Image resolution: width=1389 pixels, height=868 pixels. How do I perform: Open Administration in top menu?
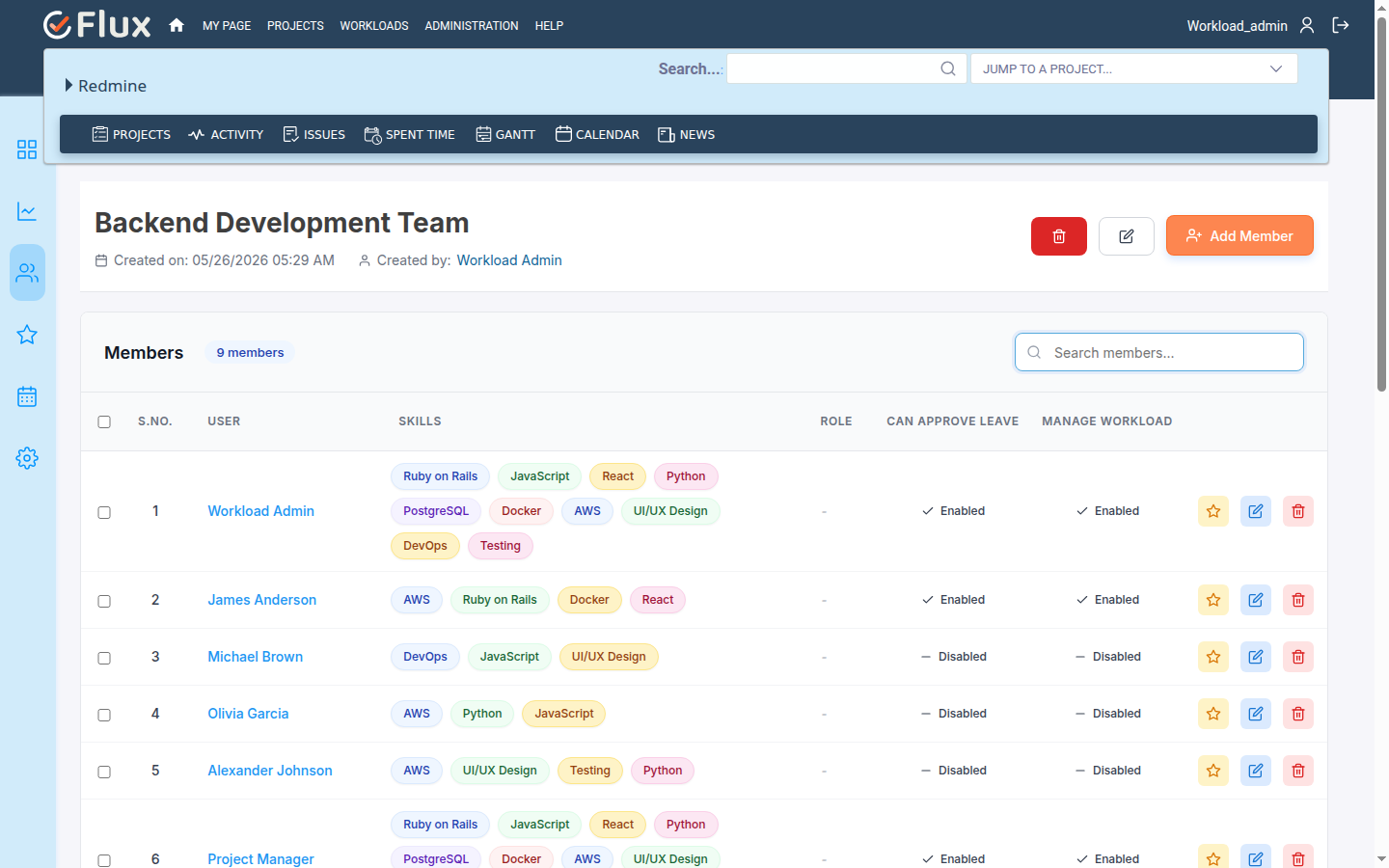[x=472, y=26]
